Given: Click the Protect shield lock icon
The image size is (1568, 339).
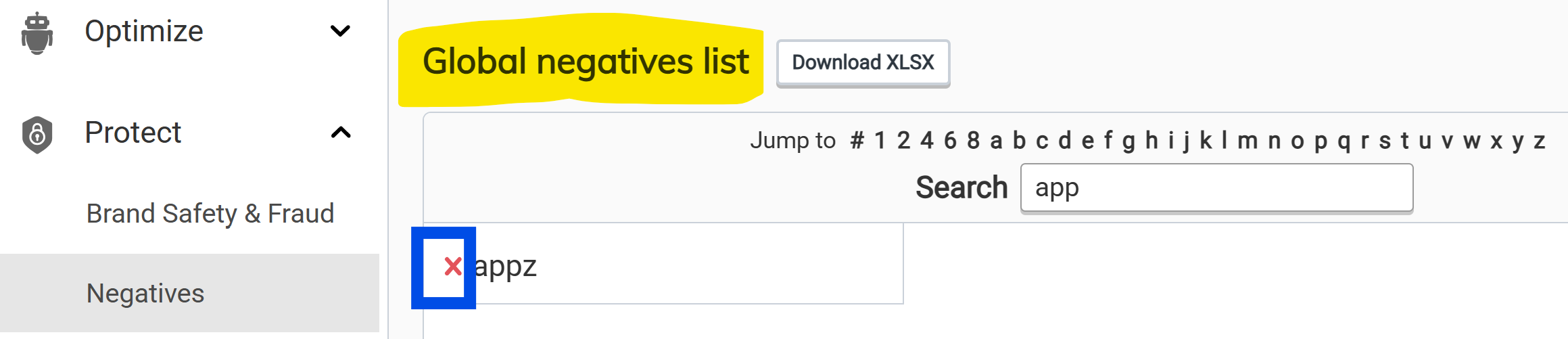Looking at the screenshot, I should (x=37, y=134).
